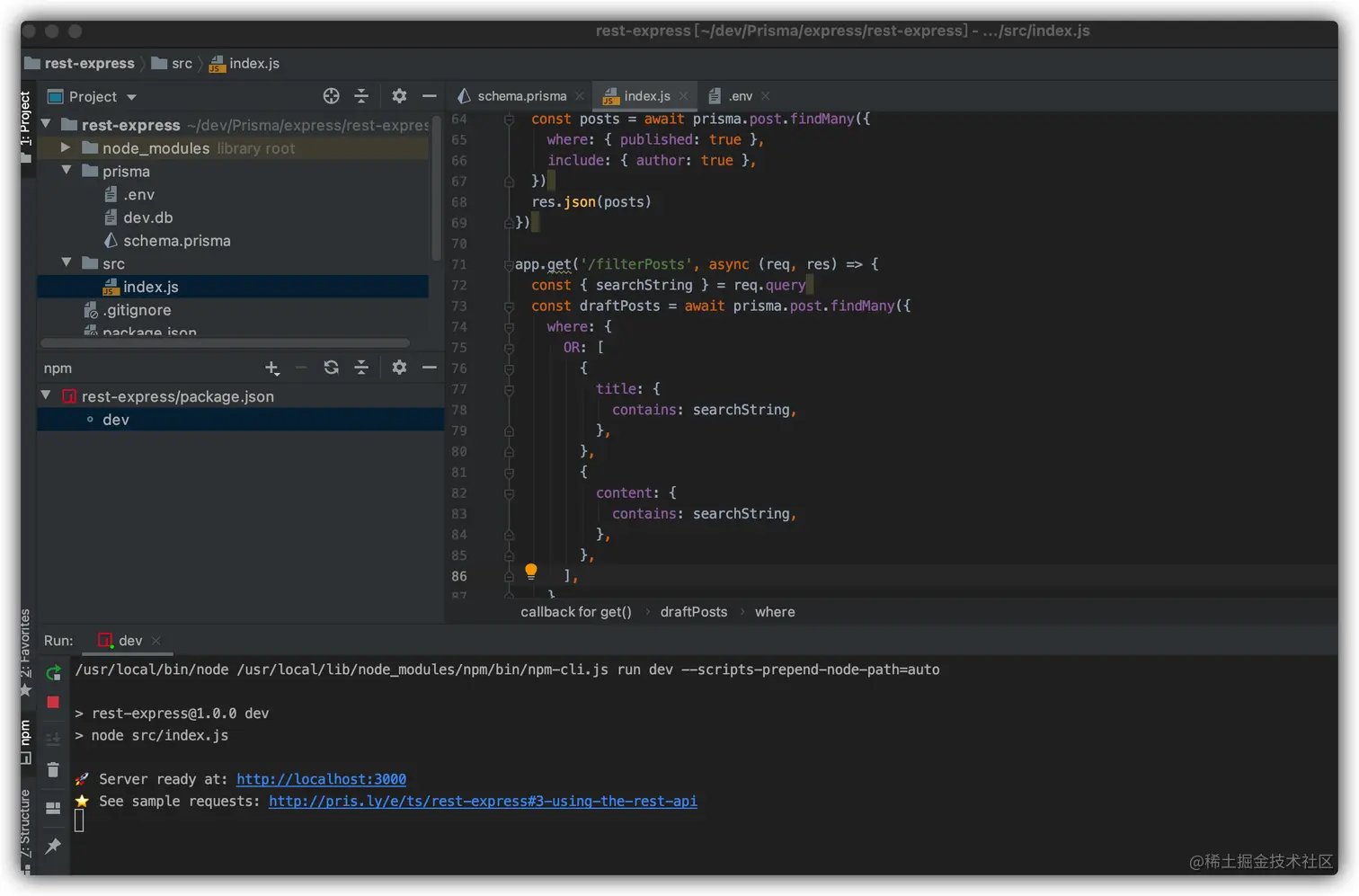This screenshot has width=1359, height=896.
Task: Switch to the schema.prisma editor tab
Action: click(x=521, y=96)
